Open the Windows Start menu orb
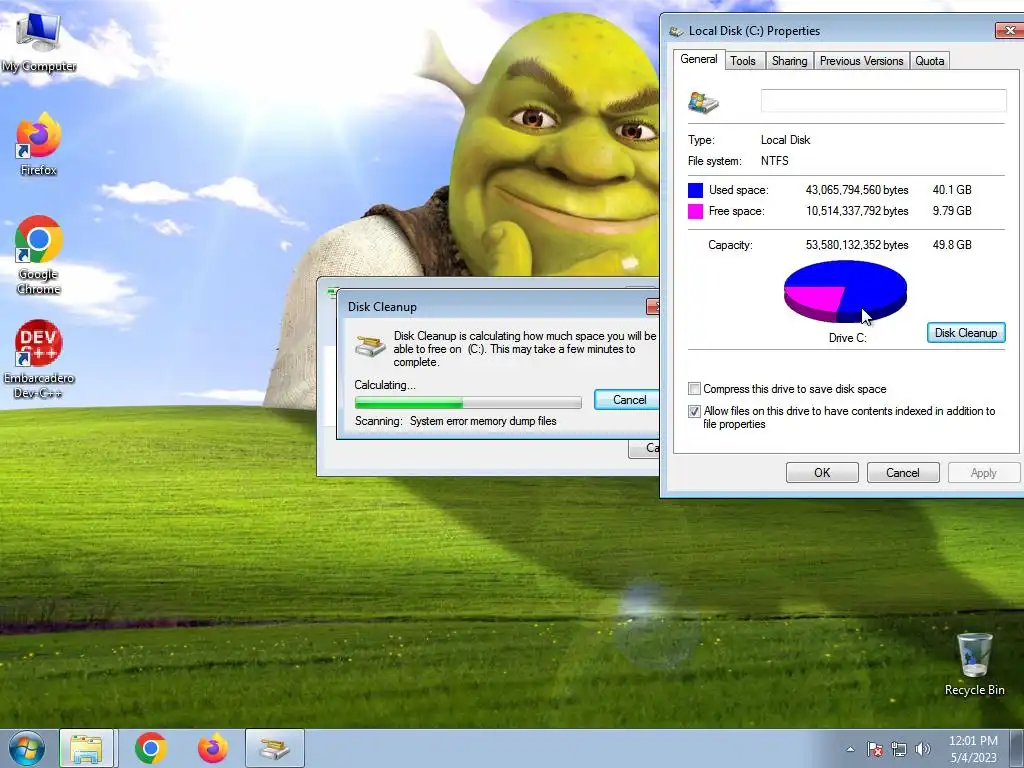1024x768 pixels. pos(27,748)
